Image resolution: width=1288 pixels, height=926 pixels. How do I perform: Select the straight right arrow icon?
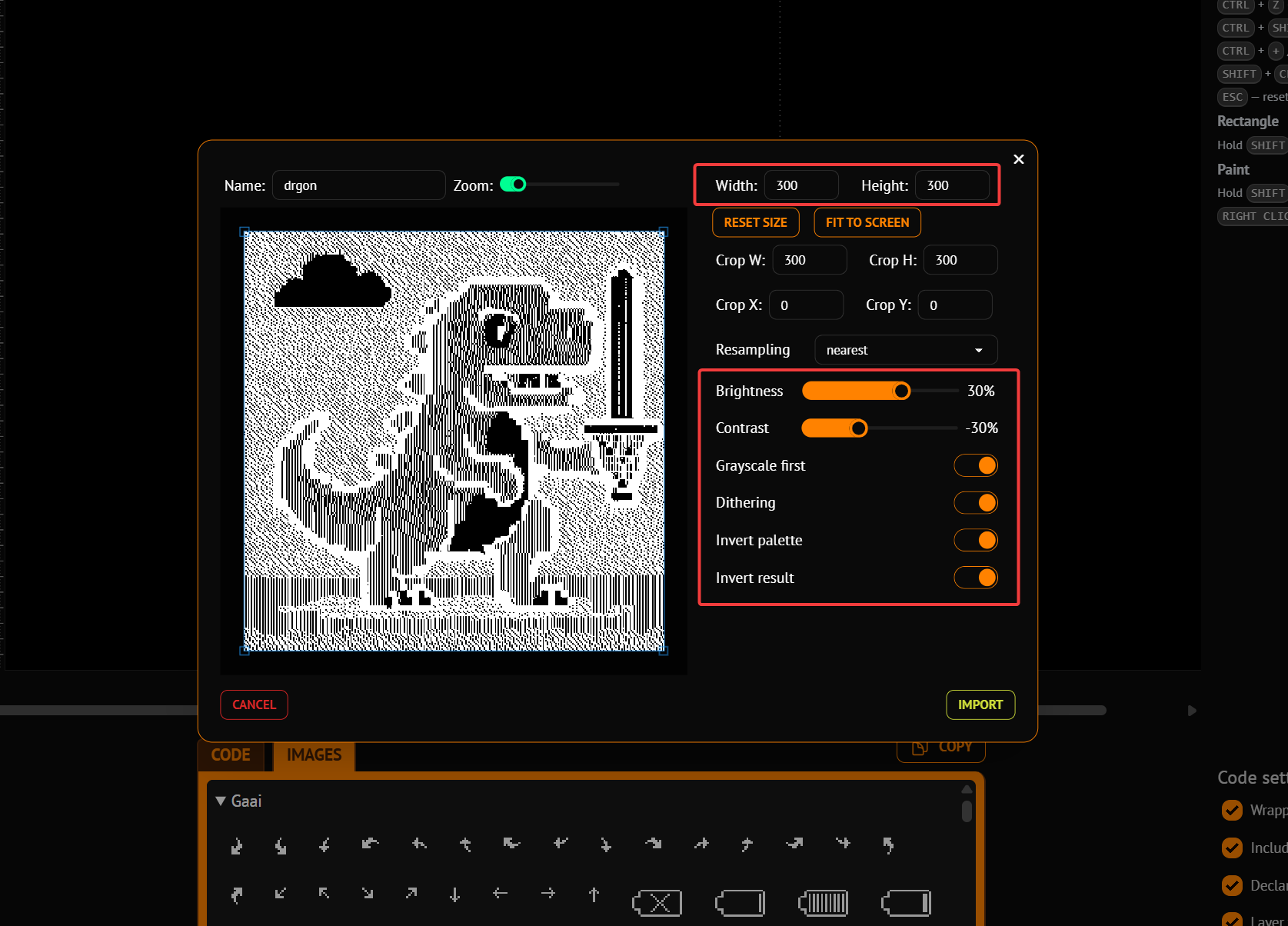(x=547, y=893)
